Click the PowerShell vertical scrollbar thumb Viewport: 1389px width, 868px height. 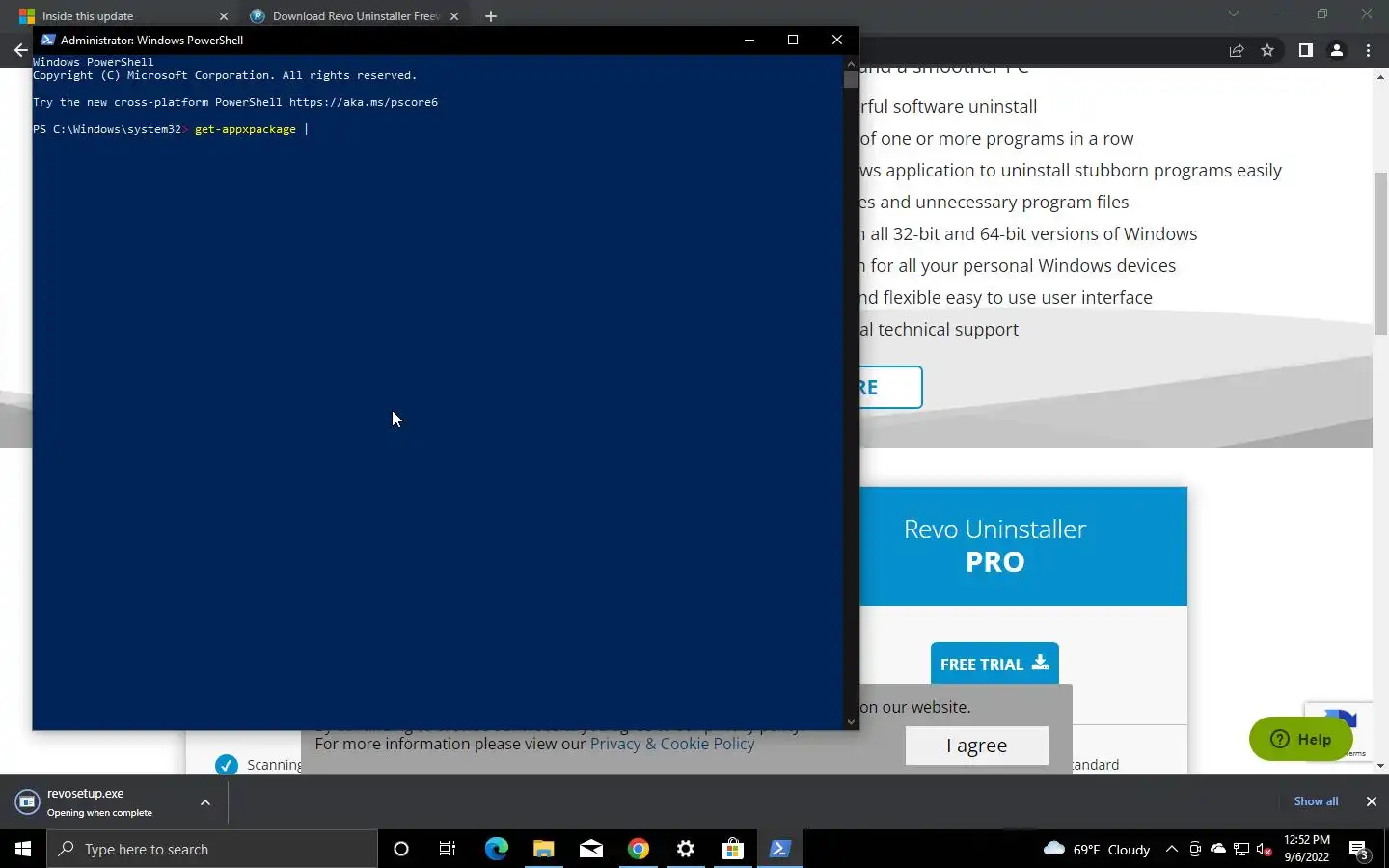tap(851, 79)
